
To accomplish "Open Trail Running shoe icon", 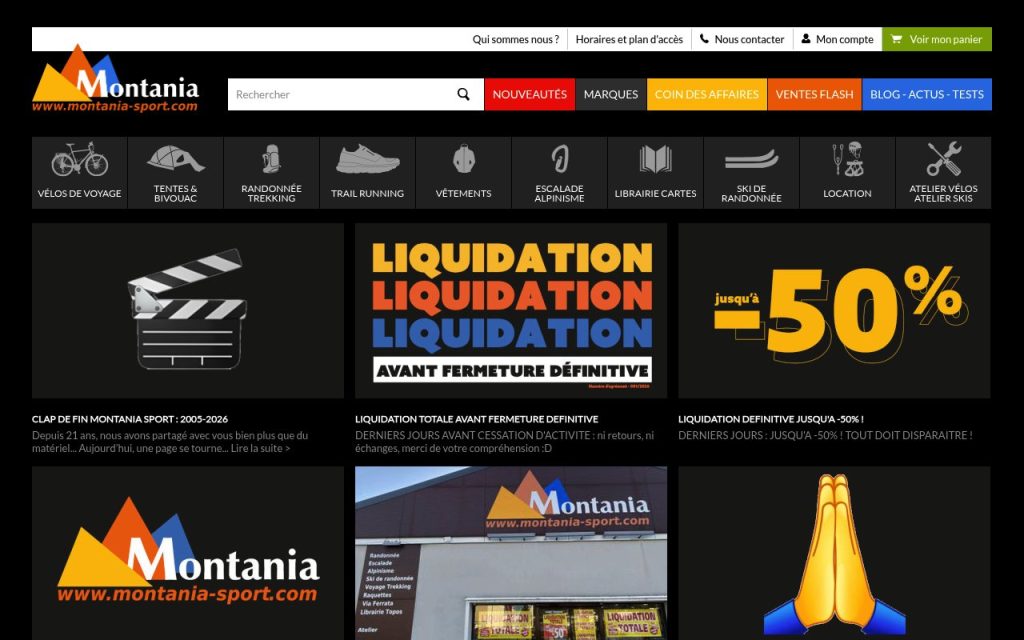I will click(368, 159).
